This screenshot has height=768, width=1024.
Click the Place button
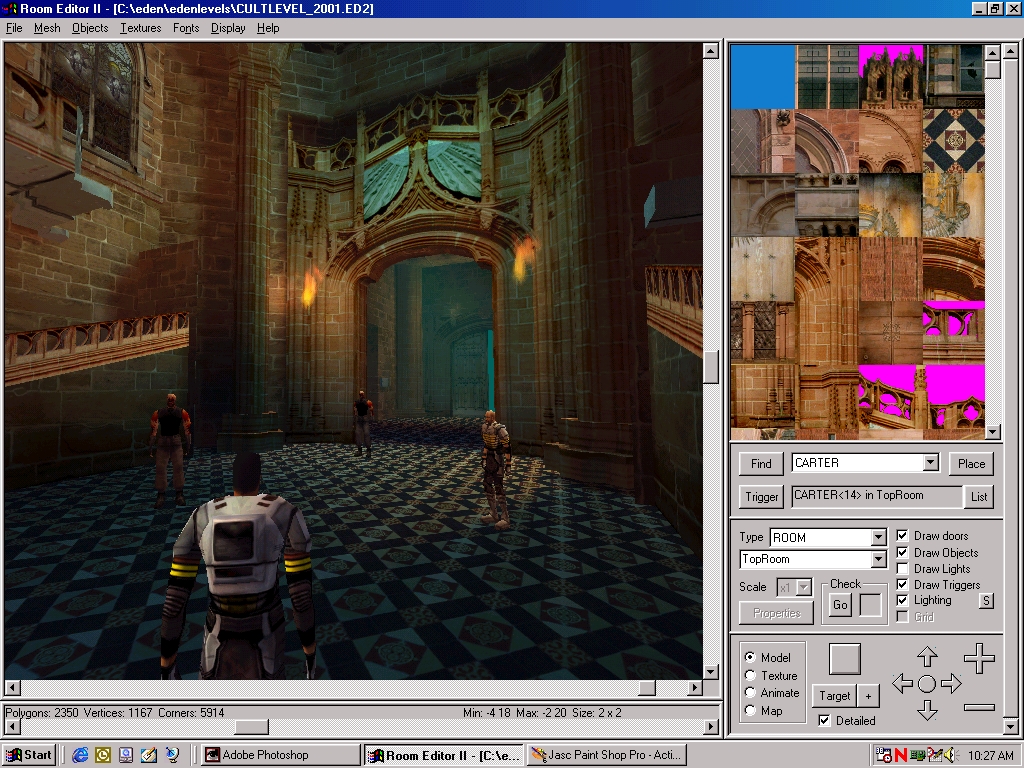(971, 464)
